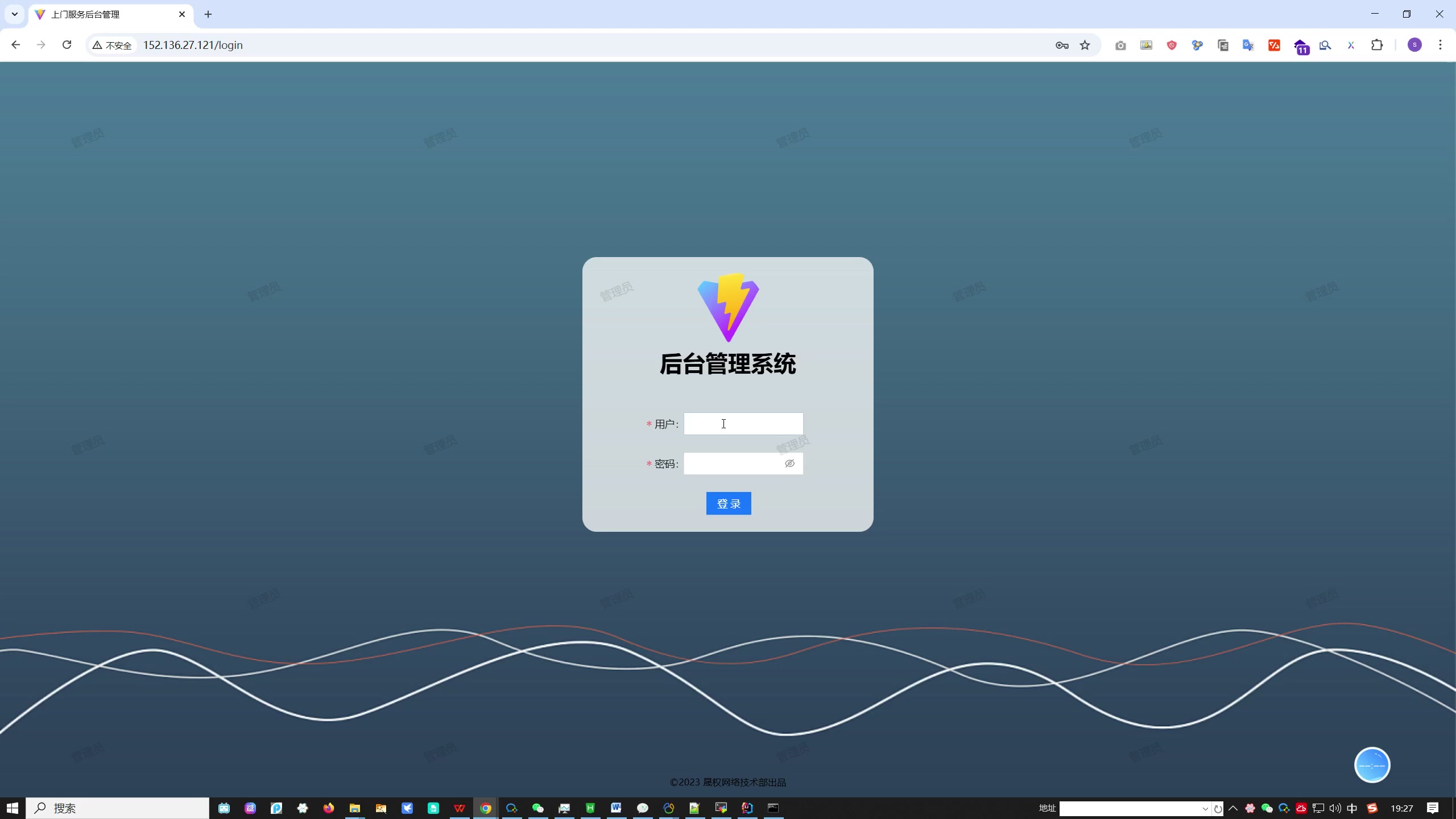Click the taskbar address refresh button
The image size is (1456, 819).
(1218, 808)
